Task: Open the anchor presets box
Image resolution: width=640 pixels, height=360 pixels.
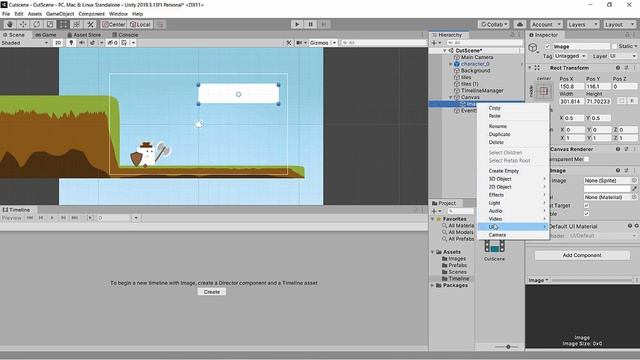Action: [543, 91]
